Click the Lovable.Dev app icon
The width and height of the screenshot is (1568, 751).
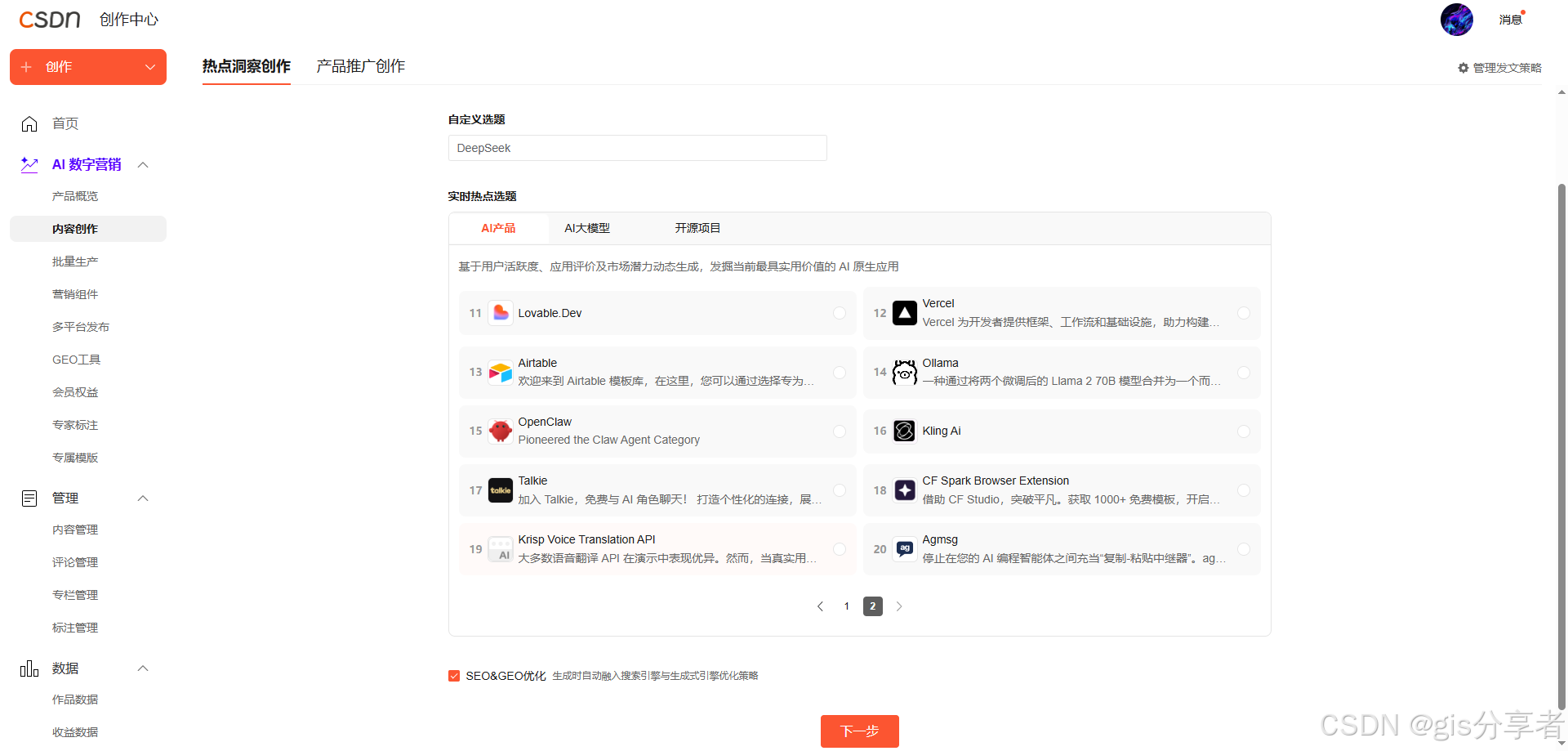click(501, 313)
